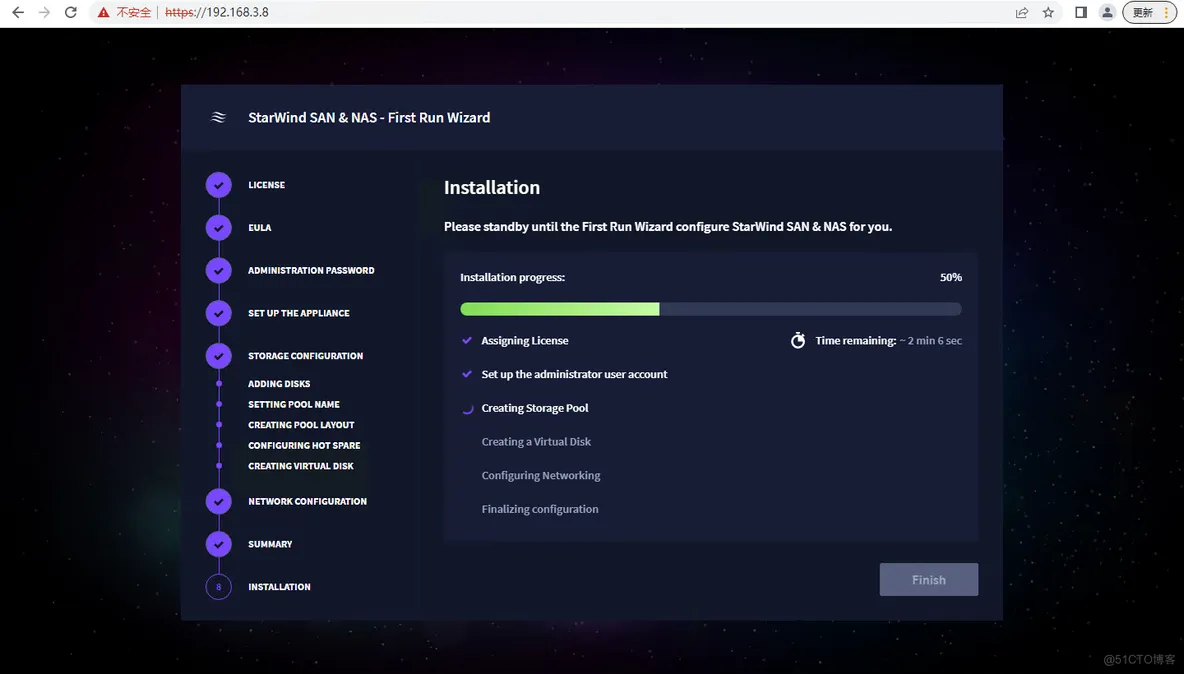Bookmark this page with the star icon

click(x=1048, y=12)
